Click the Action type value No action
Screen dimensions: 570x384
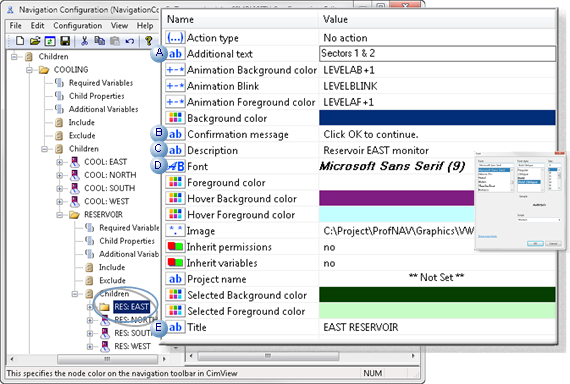point(345,38)
